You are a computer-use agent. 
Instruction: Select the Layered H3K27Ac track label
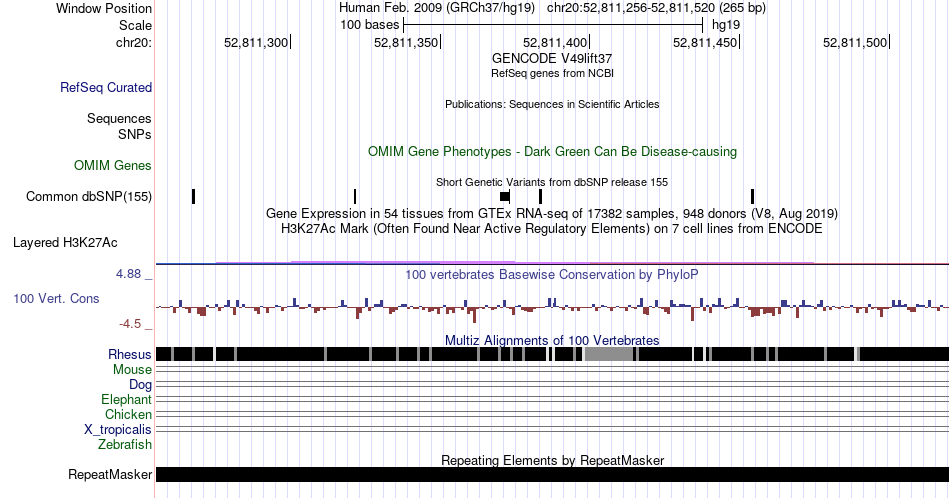65,242
